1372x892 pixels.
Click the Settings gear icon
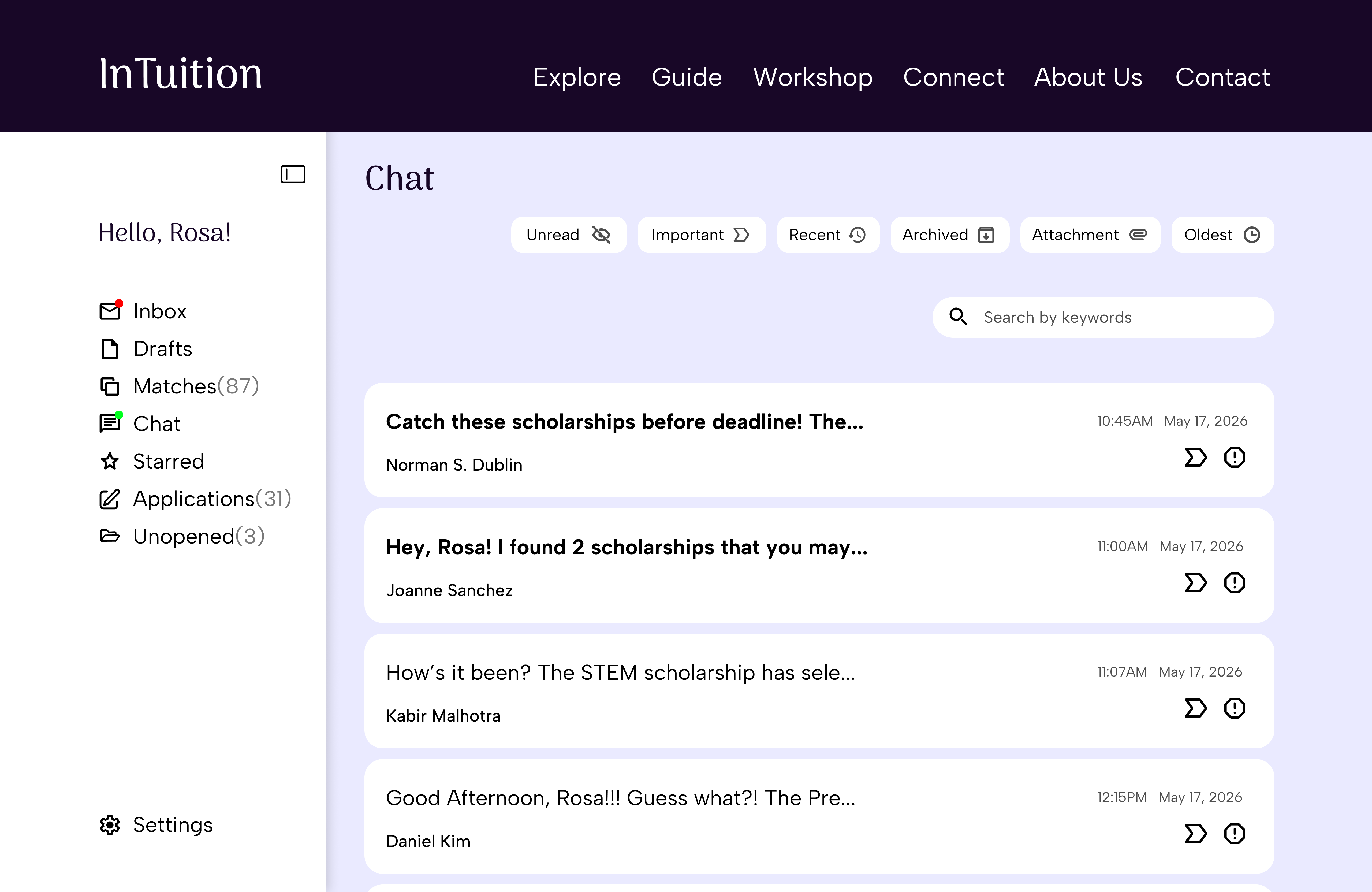pyautogui.click(x=110, y=825)
